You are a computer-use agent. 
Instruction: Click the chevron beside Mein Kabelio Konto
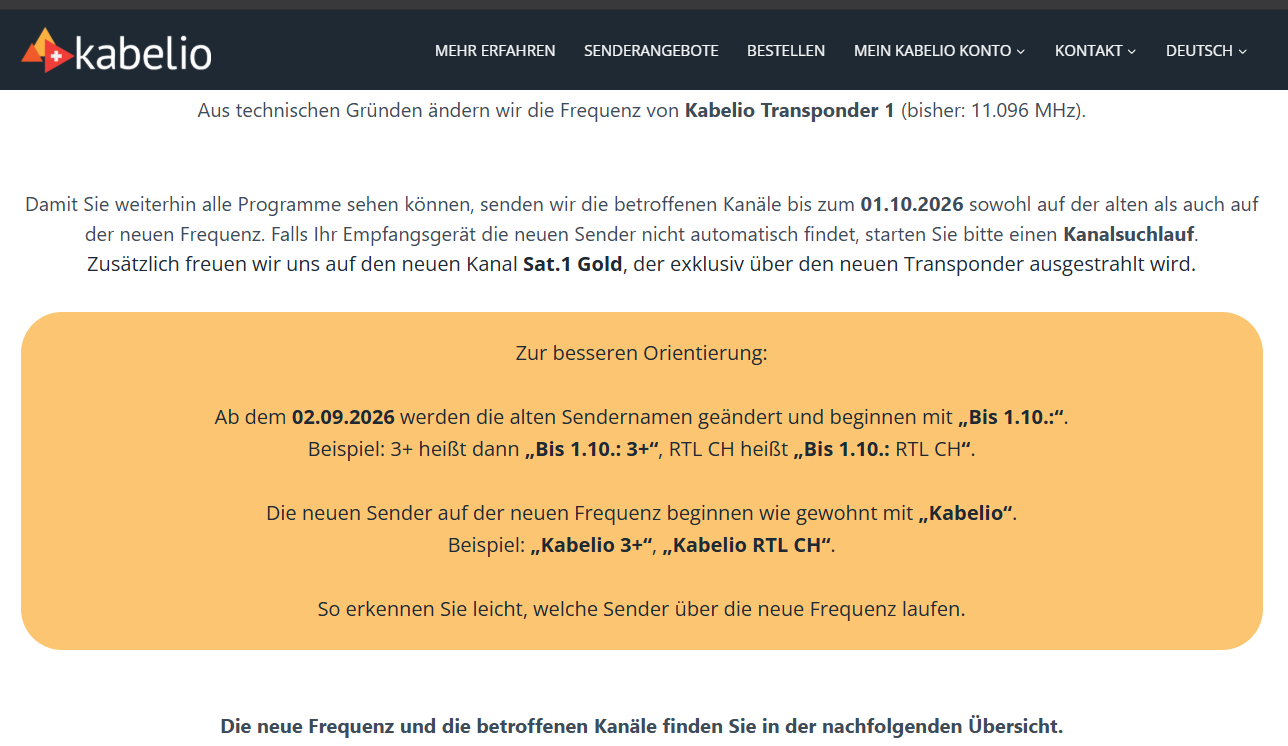point(1021,51)
